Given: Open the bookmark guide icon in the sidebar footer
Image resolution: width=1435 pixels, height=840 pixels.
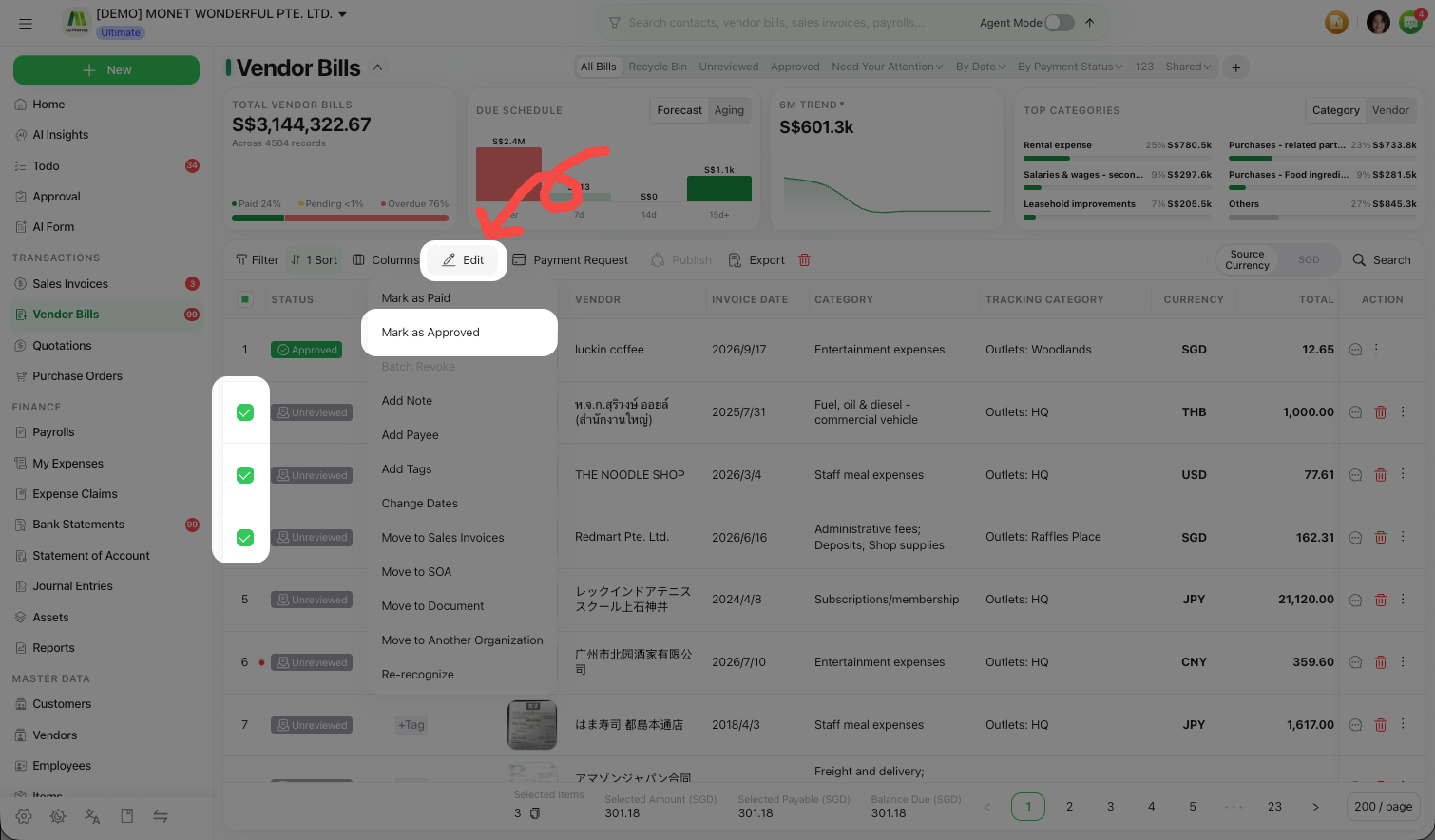Looking at the screenshot, I should coord(126,816).
